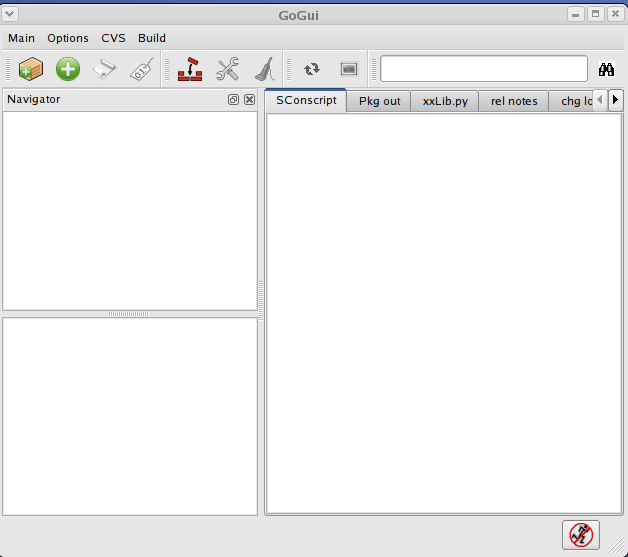
Task: Click the refresh arrows icon
Action: point(312,69)
